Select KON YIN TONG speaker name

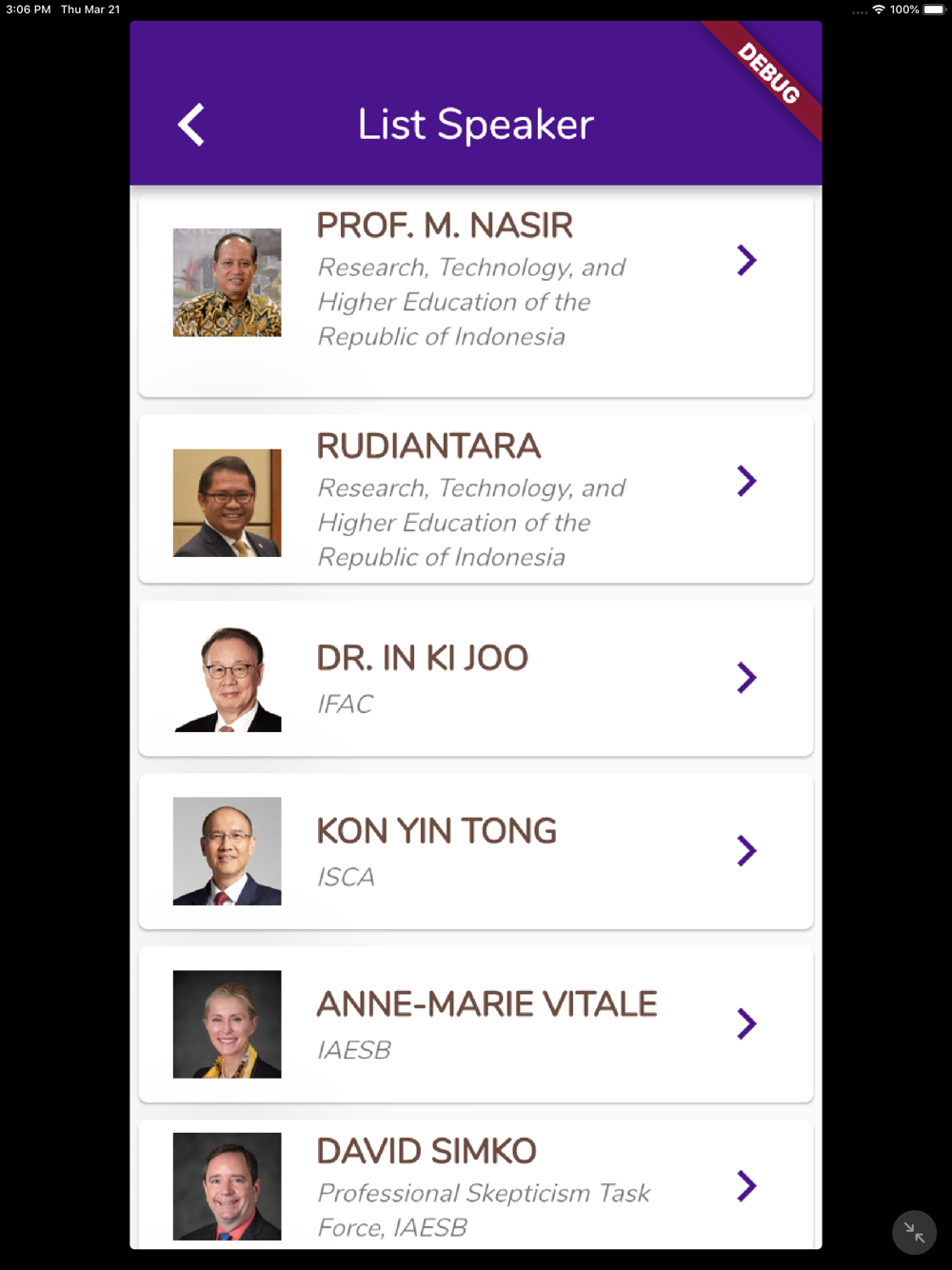pyautogui.click(x=436, y=831)
